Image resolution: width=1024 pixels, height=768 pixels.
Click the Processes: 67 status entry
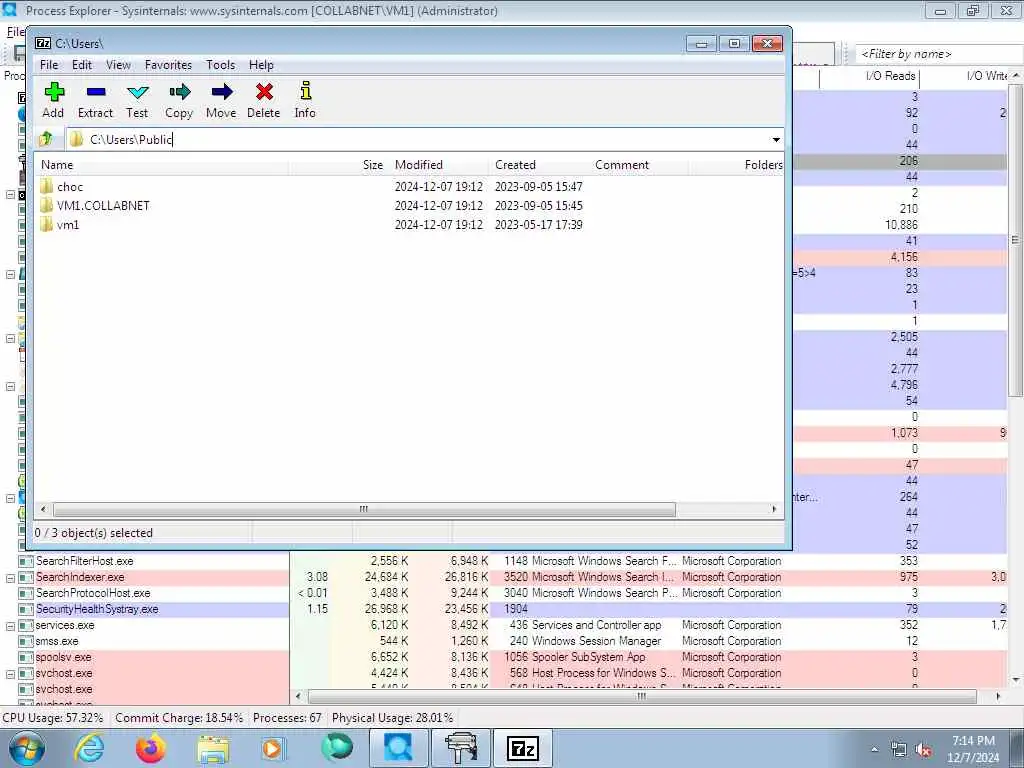[x=287, y=718]
